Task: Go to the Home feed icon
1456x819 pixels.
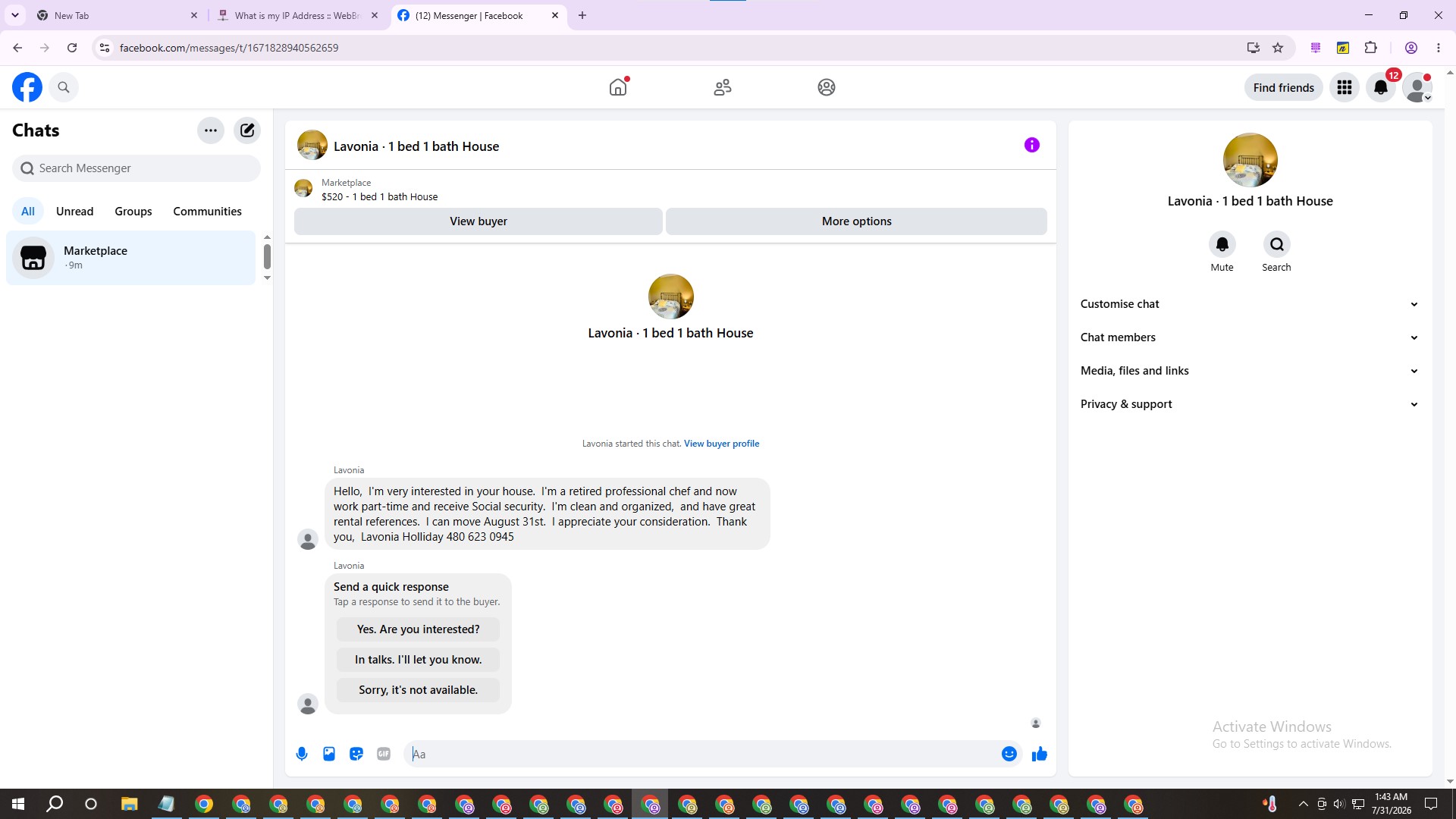Action: 618,87
